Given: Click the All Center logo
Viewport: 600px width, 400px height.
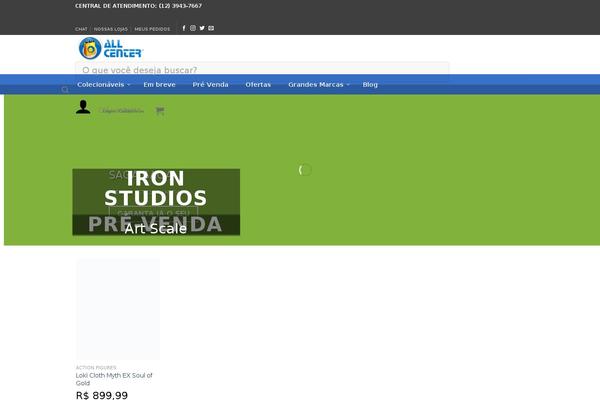Looking at the screenshot, I should coord(111,48).
